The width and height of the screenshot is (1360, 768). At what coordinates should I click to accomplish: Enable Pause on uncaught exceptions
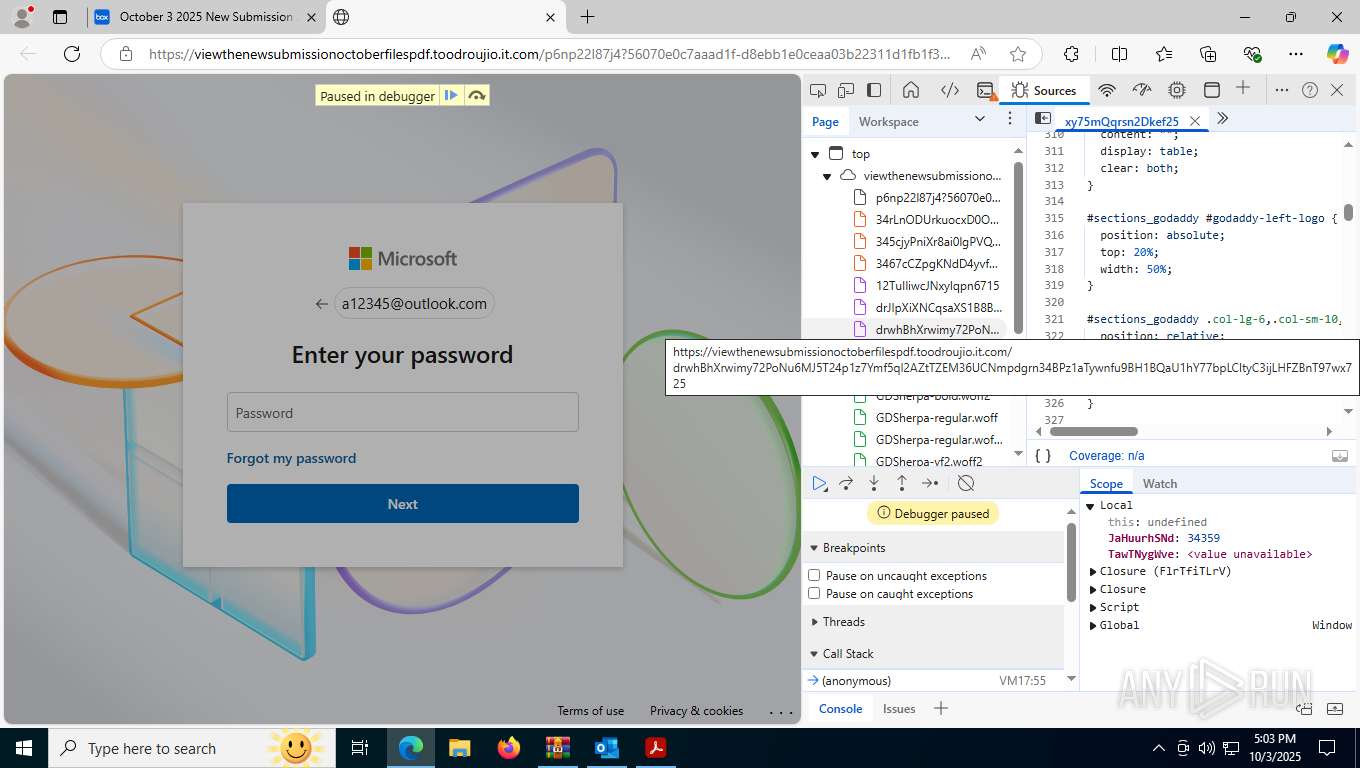coord(814,575)
